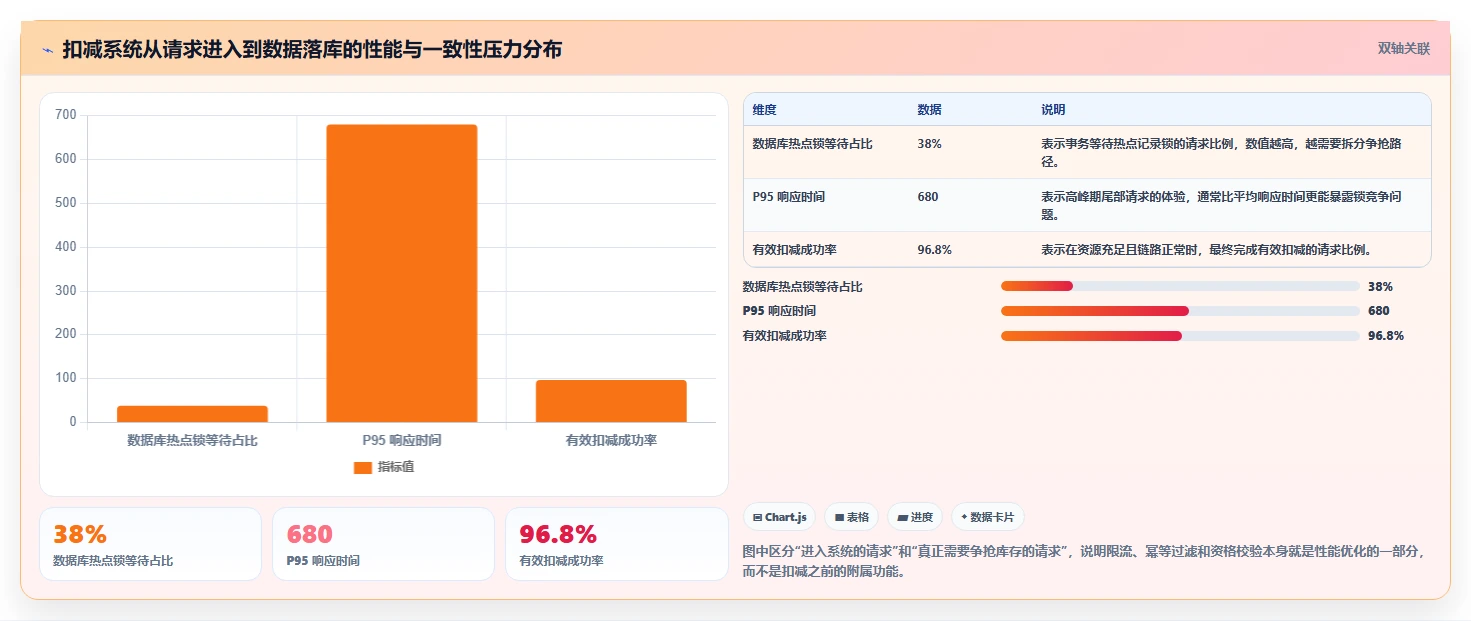Select the 数据卡片 chip

click(987, 517)
